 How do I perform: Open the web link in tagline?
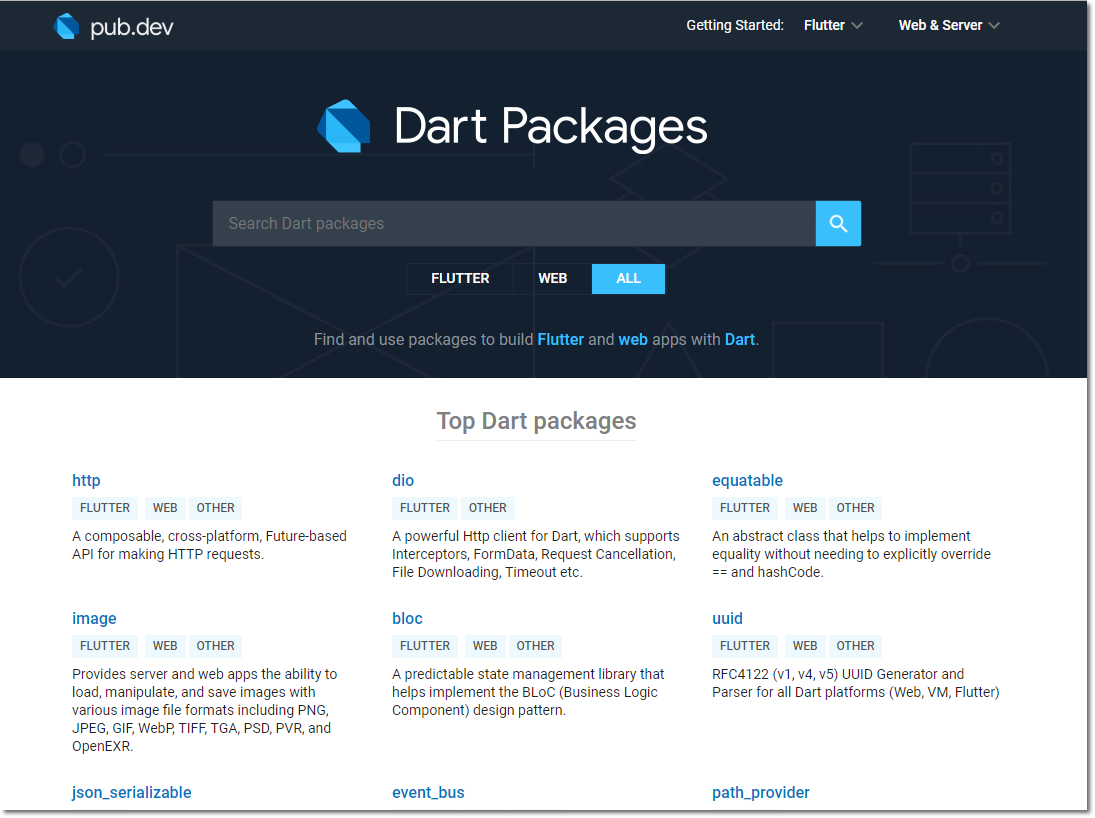coord(633,339)
